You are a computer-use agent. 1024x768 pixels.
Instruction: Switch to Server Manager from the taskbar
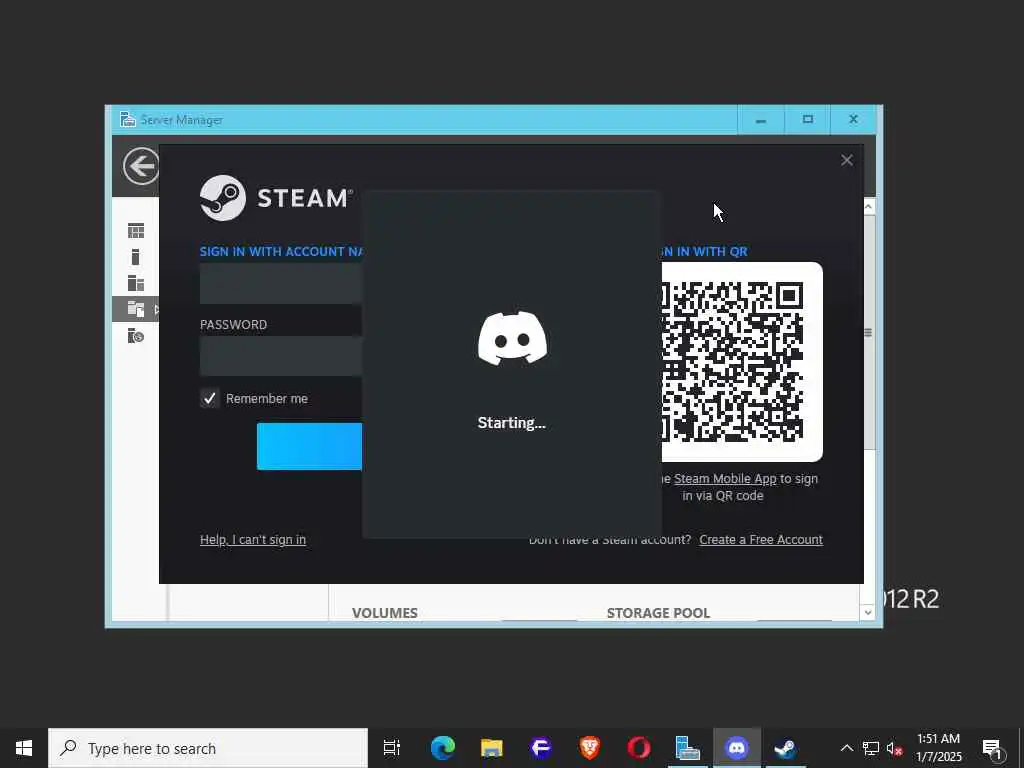coord(688,748)
